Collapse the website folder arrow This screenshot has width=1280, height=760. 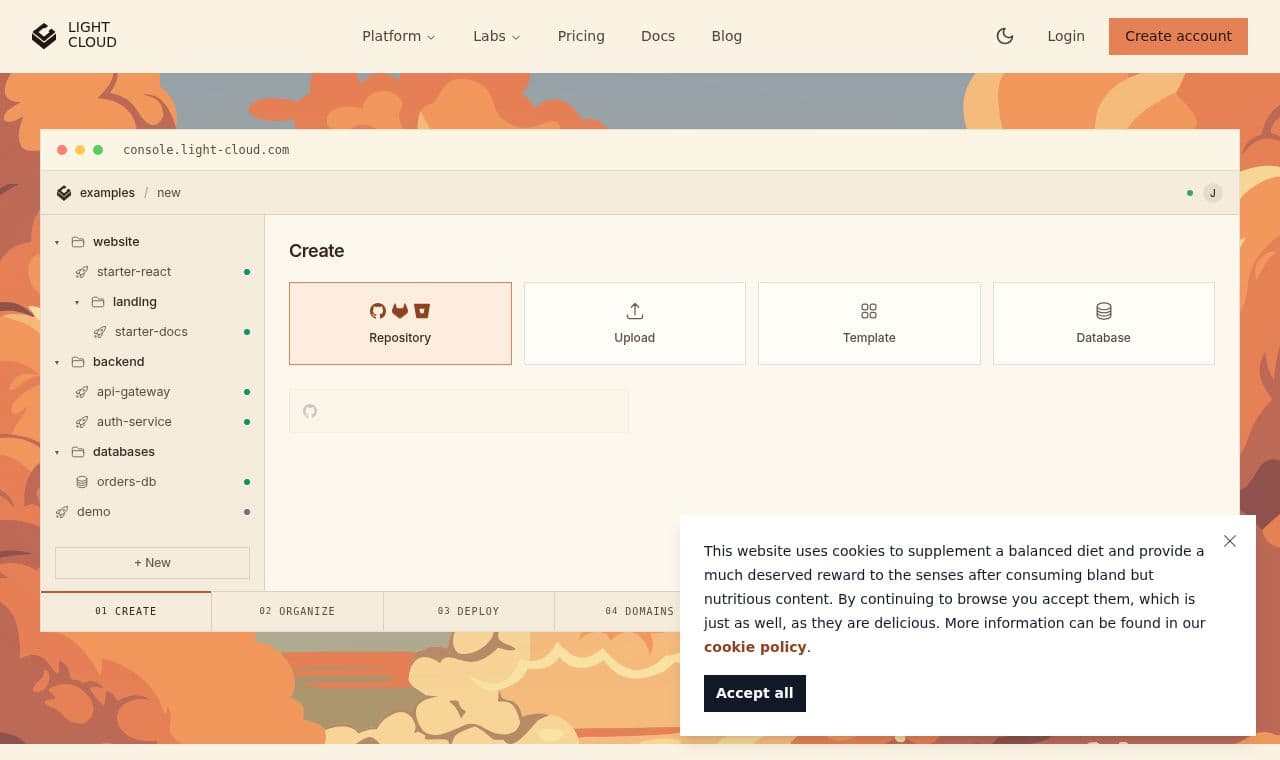pyautogui.click(x=57, y=242)
